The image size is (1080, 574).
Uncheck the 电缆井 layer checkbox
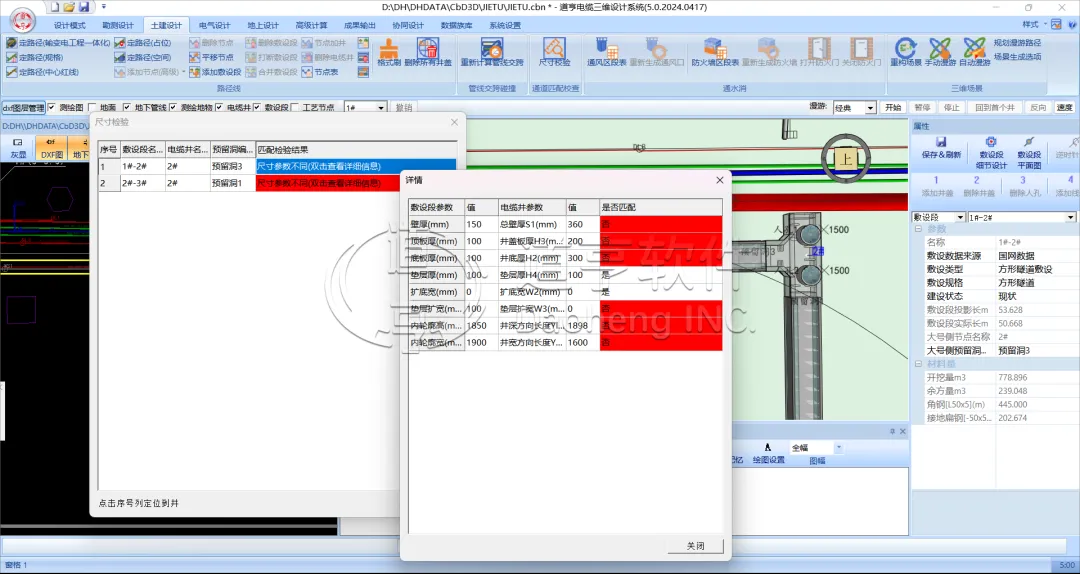tap(219, 107)
